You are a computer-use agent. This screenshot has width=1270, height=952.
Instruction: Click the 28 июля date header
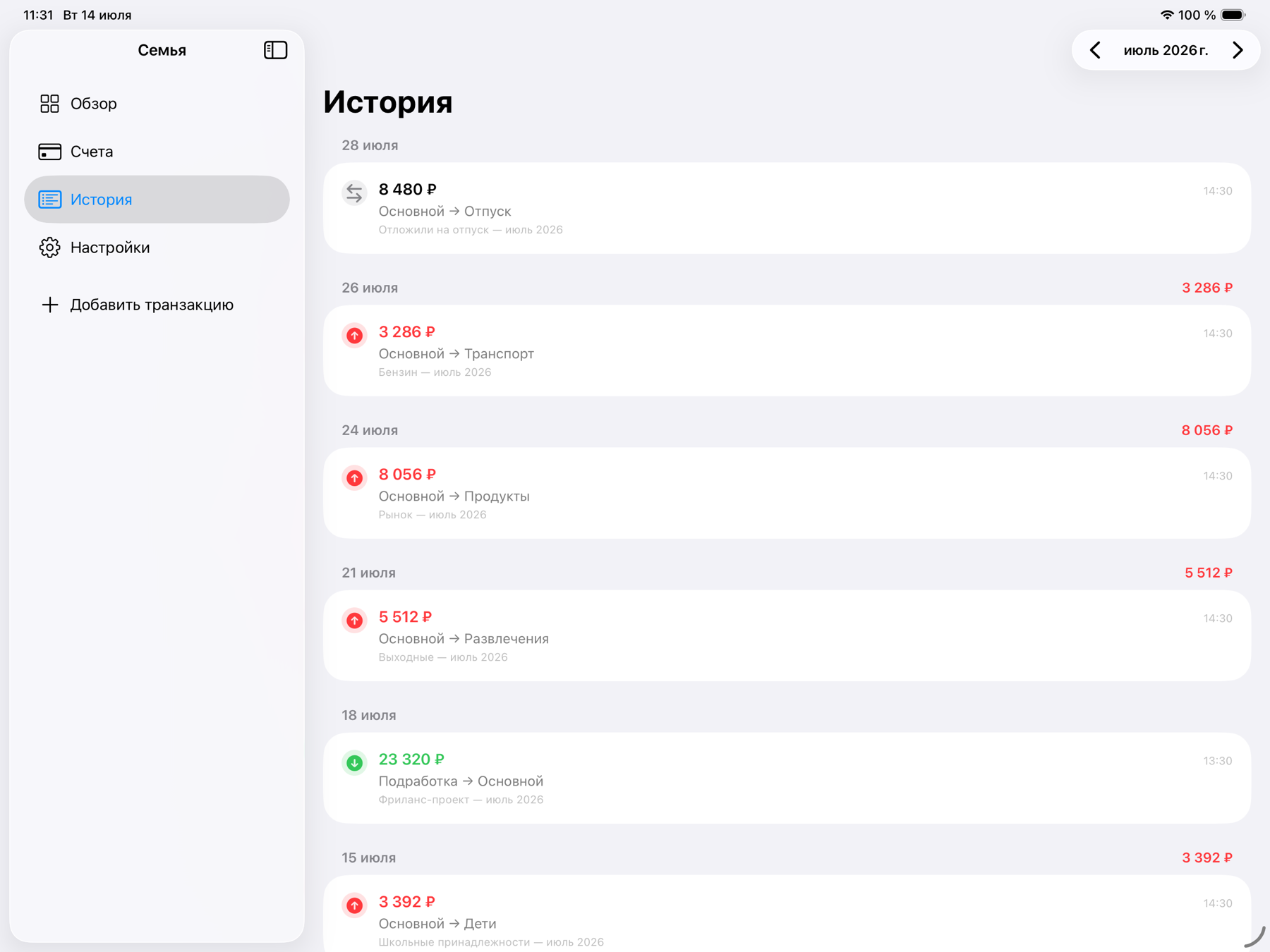pos(370,145)
